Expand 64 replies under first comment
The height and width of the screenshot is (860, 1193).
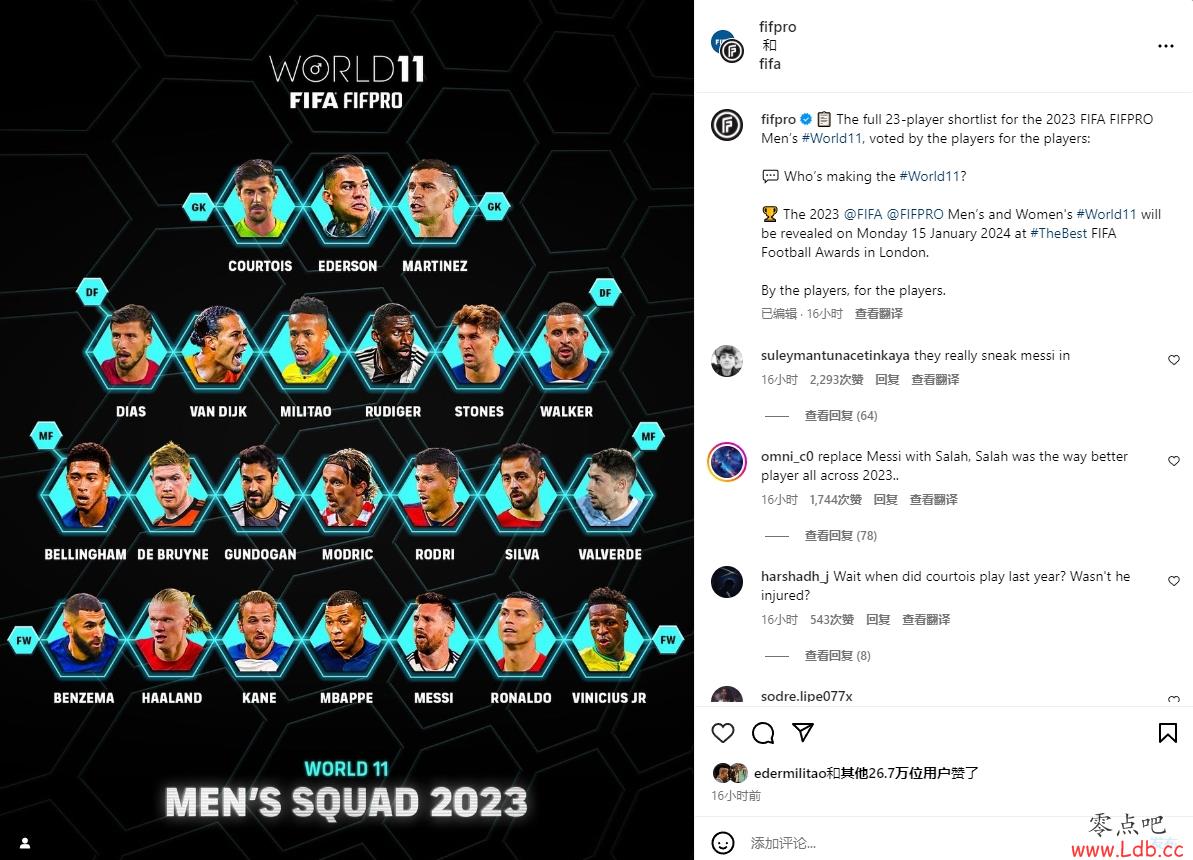841,416
